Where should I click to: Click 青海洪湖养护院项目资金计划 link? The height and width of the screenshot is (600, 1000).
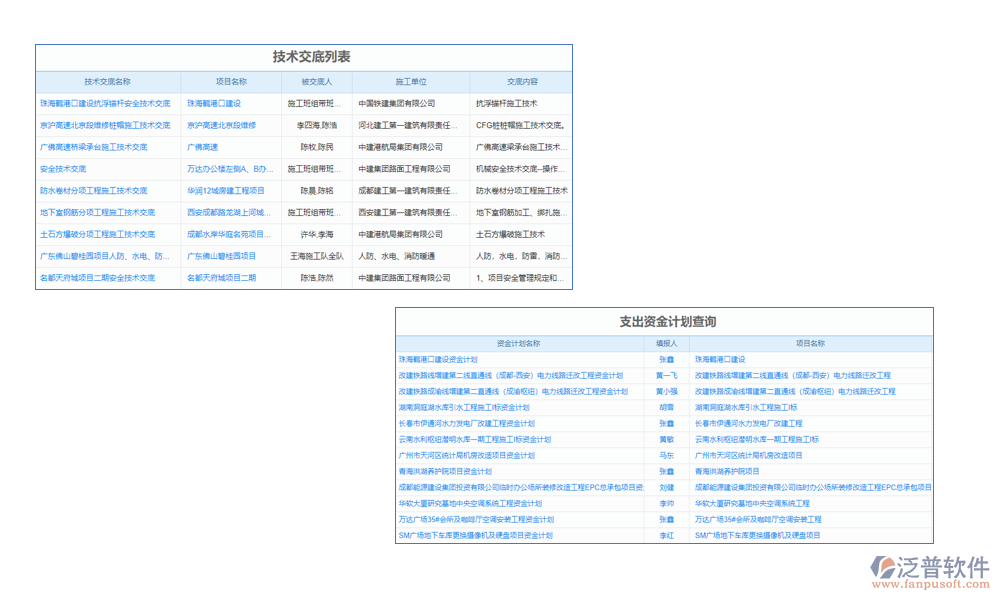[445, 471]
